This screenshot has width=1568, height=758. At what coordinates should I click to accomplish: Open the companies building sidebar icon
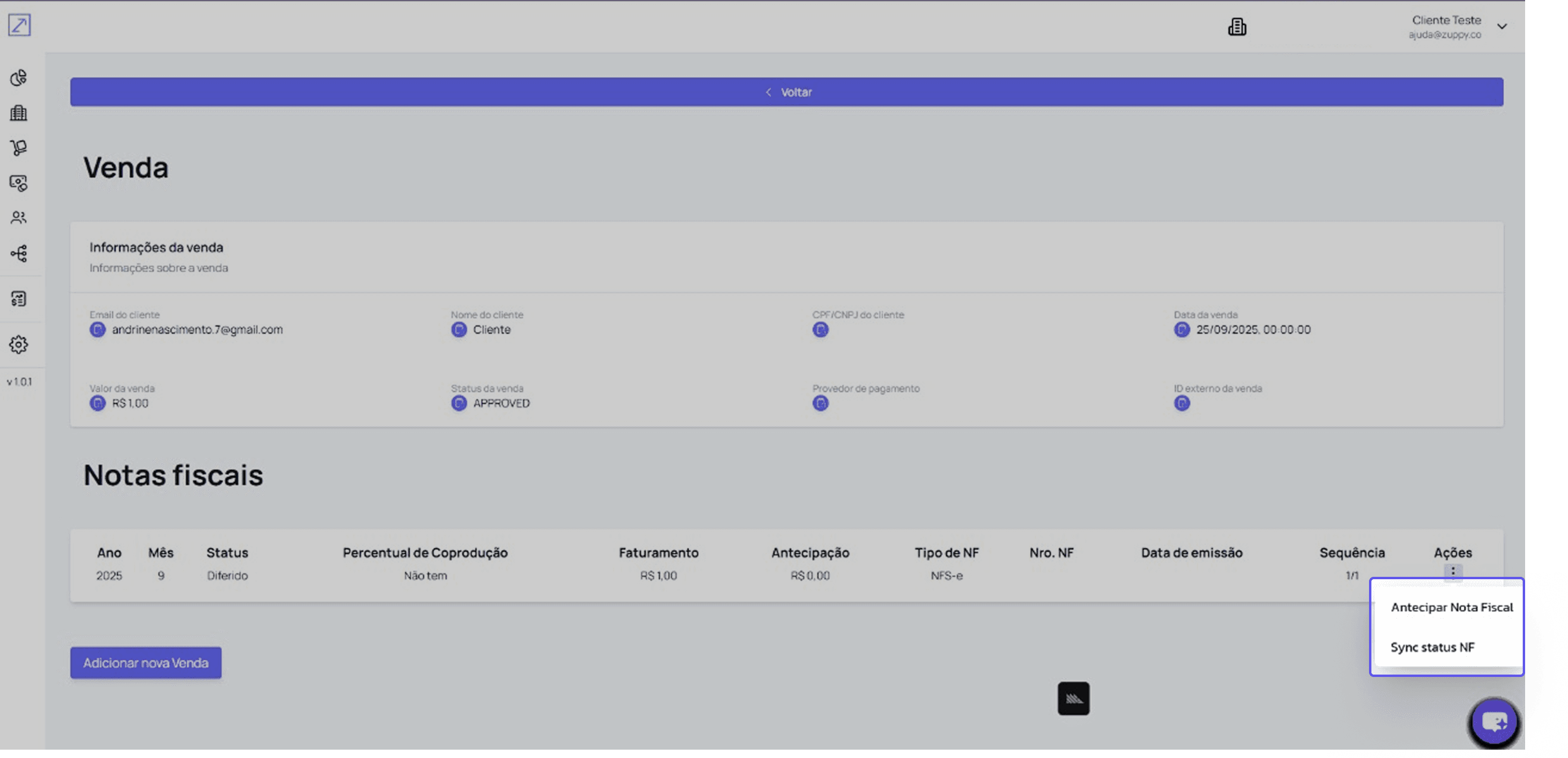(19, 113)
